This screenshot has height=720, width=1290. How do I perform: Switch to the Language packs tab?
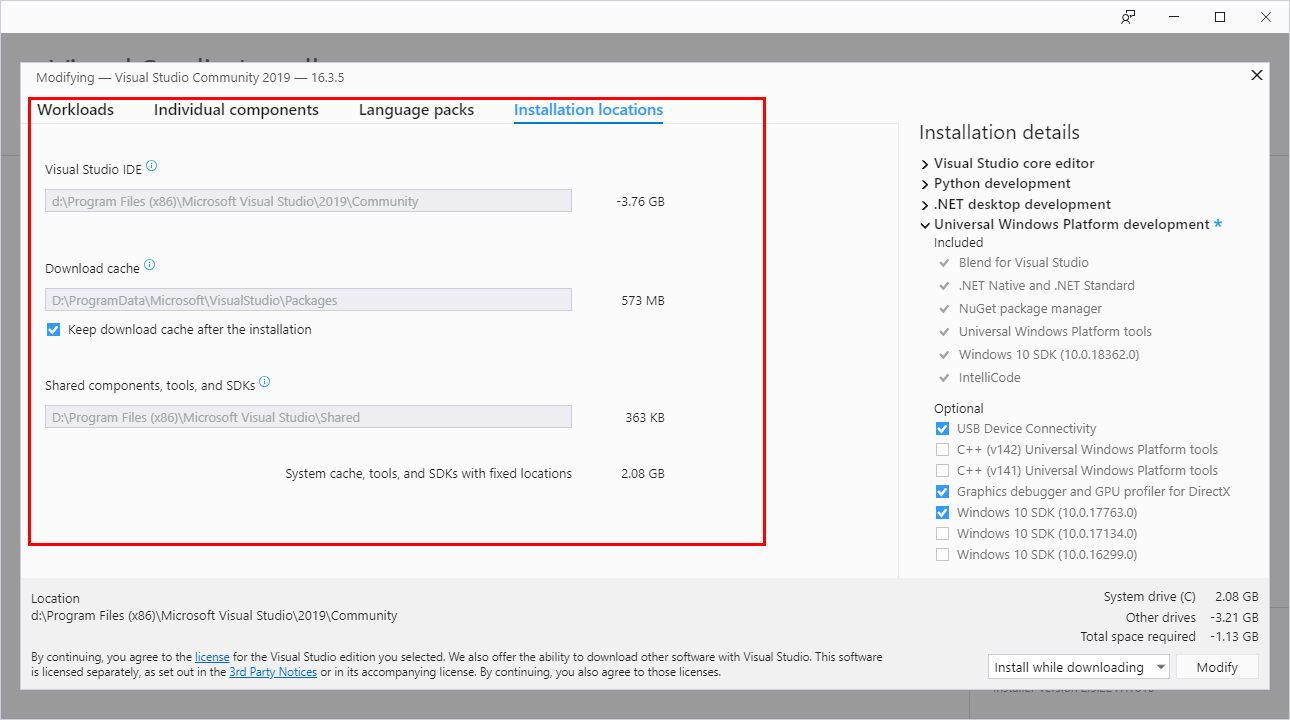416,110
